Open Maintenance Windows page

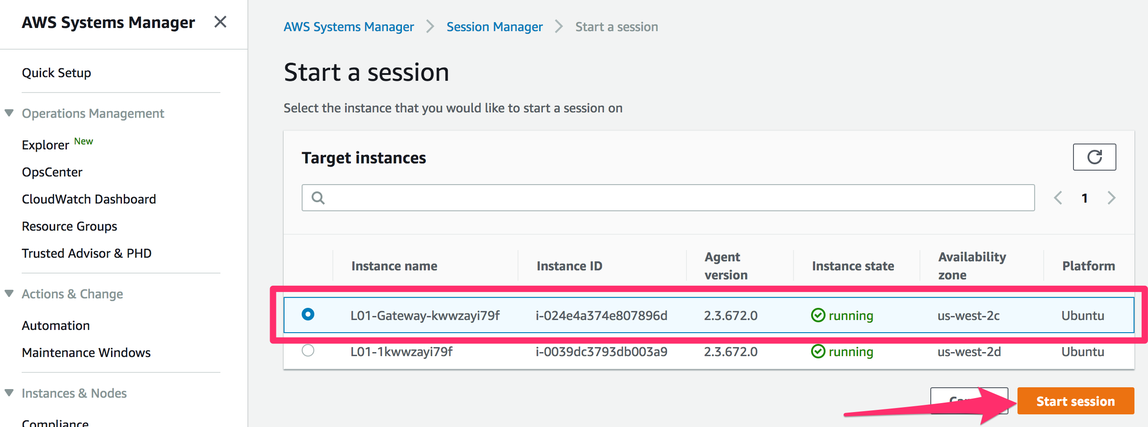click(x=86, y=353)
